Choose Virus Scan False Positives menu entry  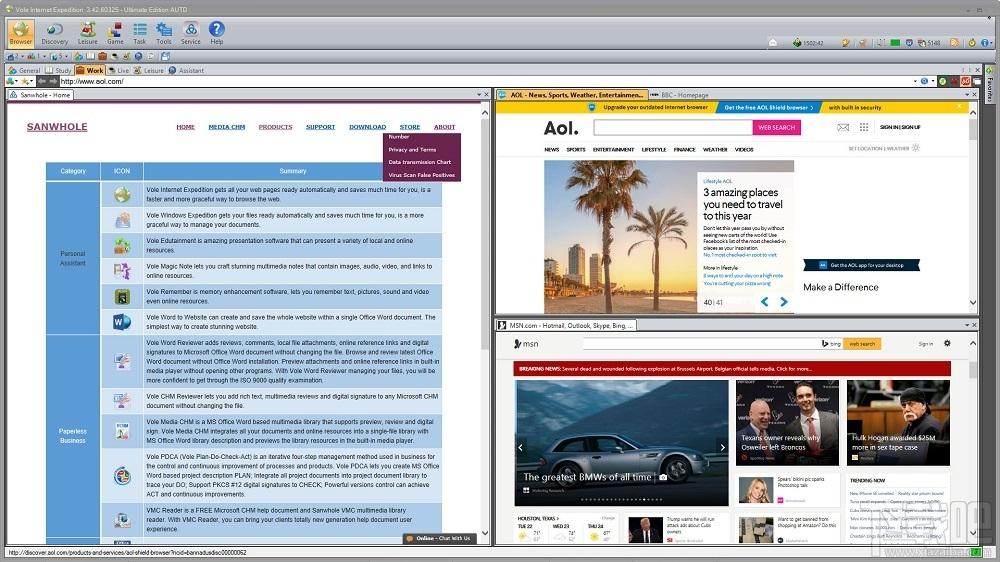click(x=422, y=175)
